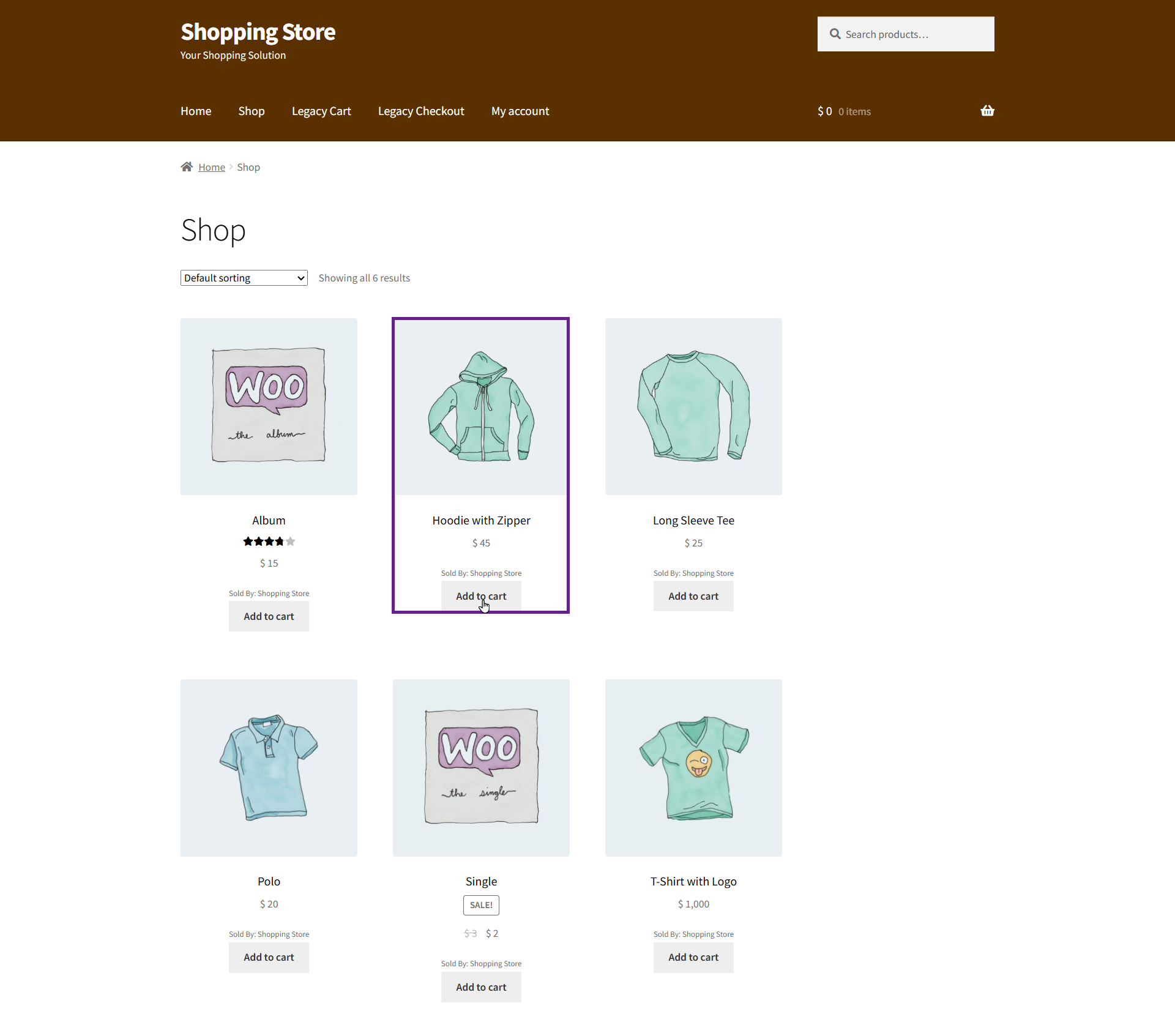Add T-Shirt with Logo to cart
Screen dimensions: 1175x1036
[x=693, y=957]
